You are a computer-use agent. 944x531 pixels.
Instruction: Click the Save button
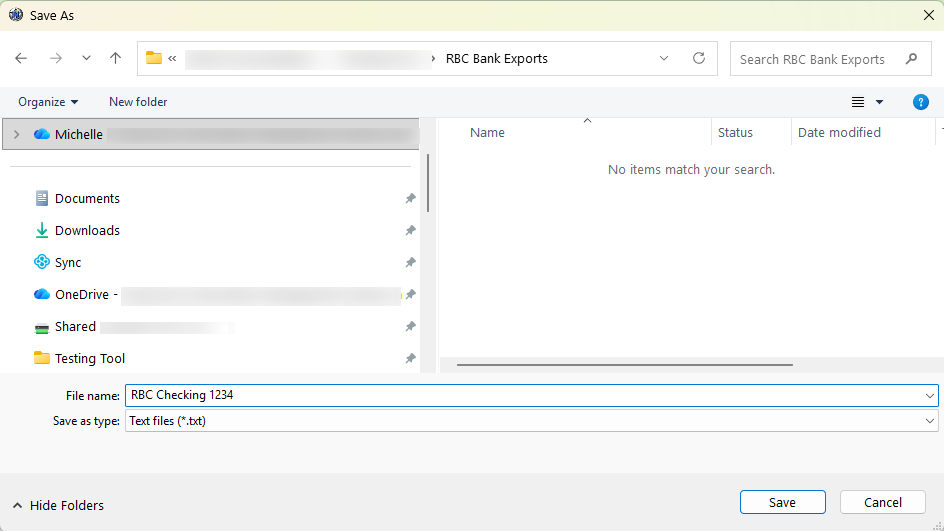pyautogui.click(x=782, y=502)
